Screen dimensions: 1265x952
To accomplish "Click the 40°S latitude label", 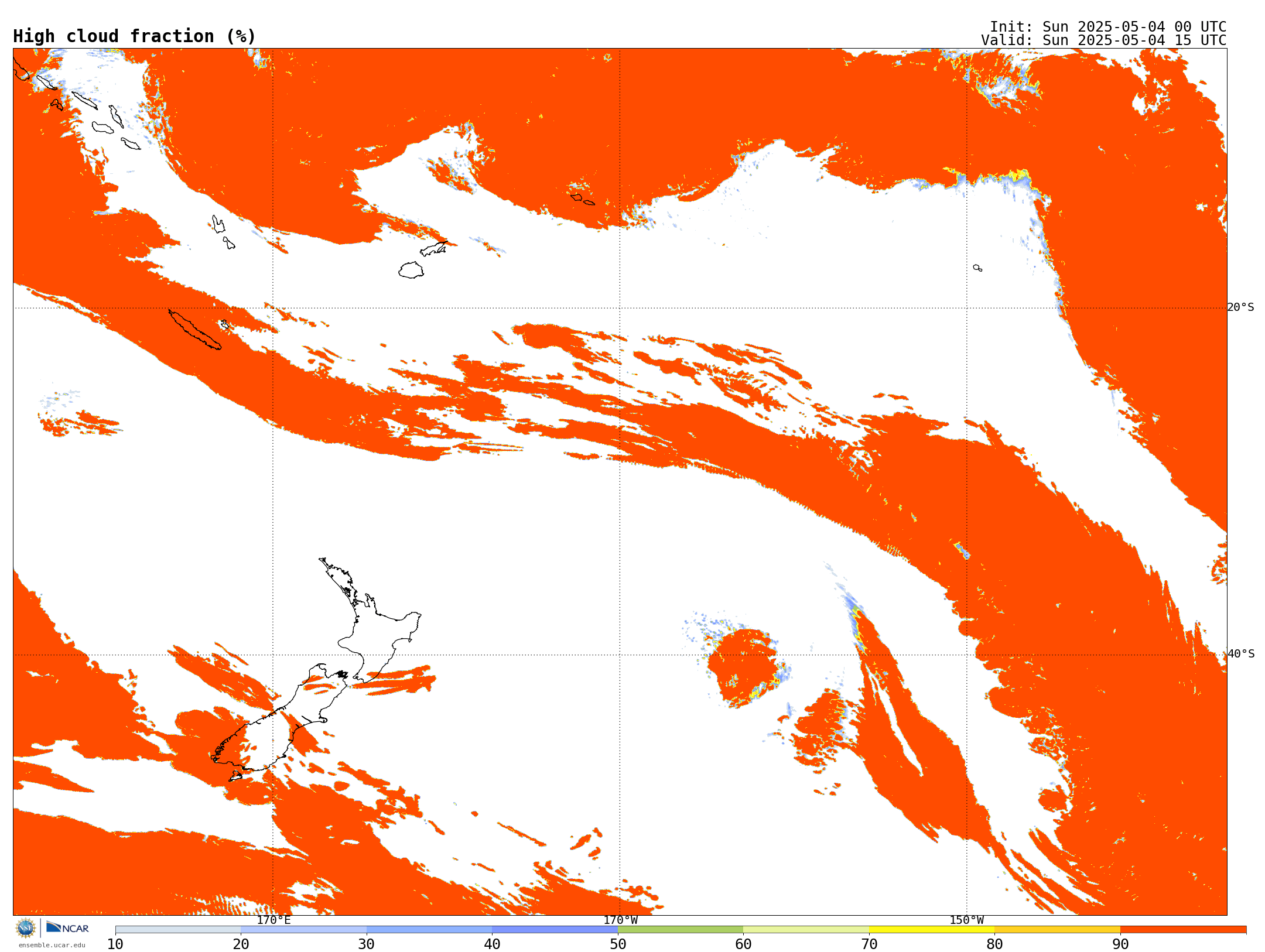I will (1241, 654).
